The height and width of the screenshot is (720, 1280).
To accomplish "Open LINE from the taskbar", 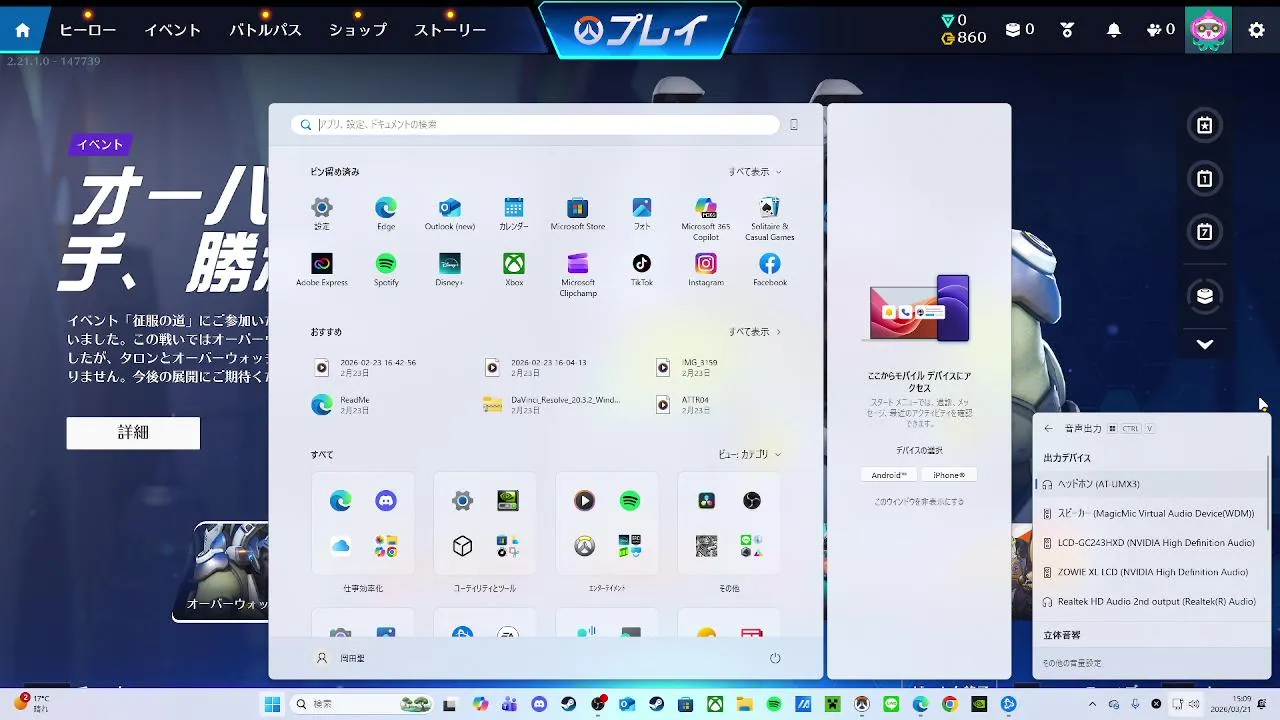I will [892, 704].
